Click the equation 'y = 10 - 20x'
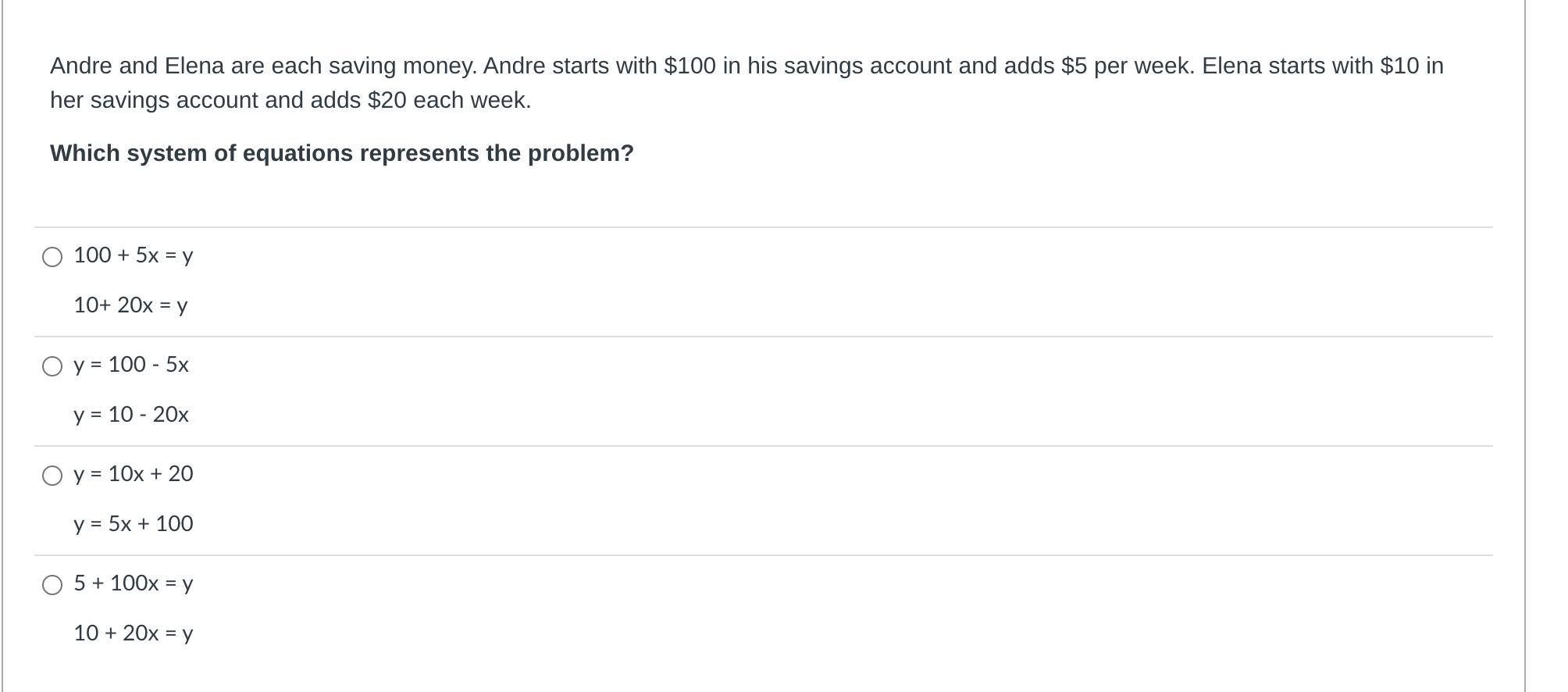The width and height of the screenshot is (1568, 692). point(131,415)
